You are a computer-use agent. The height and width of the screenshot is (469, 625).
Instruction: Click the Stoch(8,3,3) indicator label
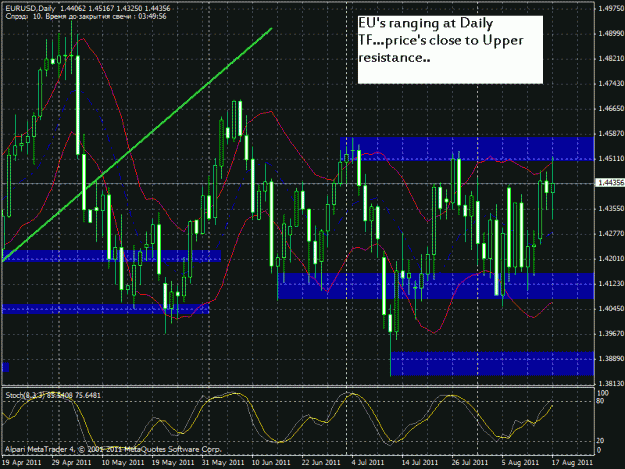[x=53, y=395]
